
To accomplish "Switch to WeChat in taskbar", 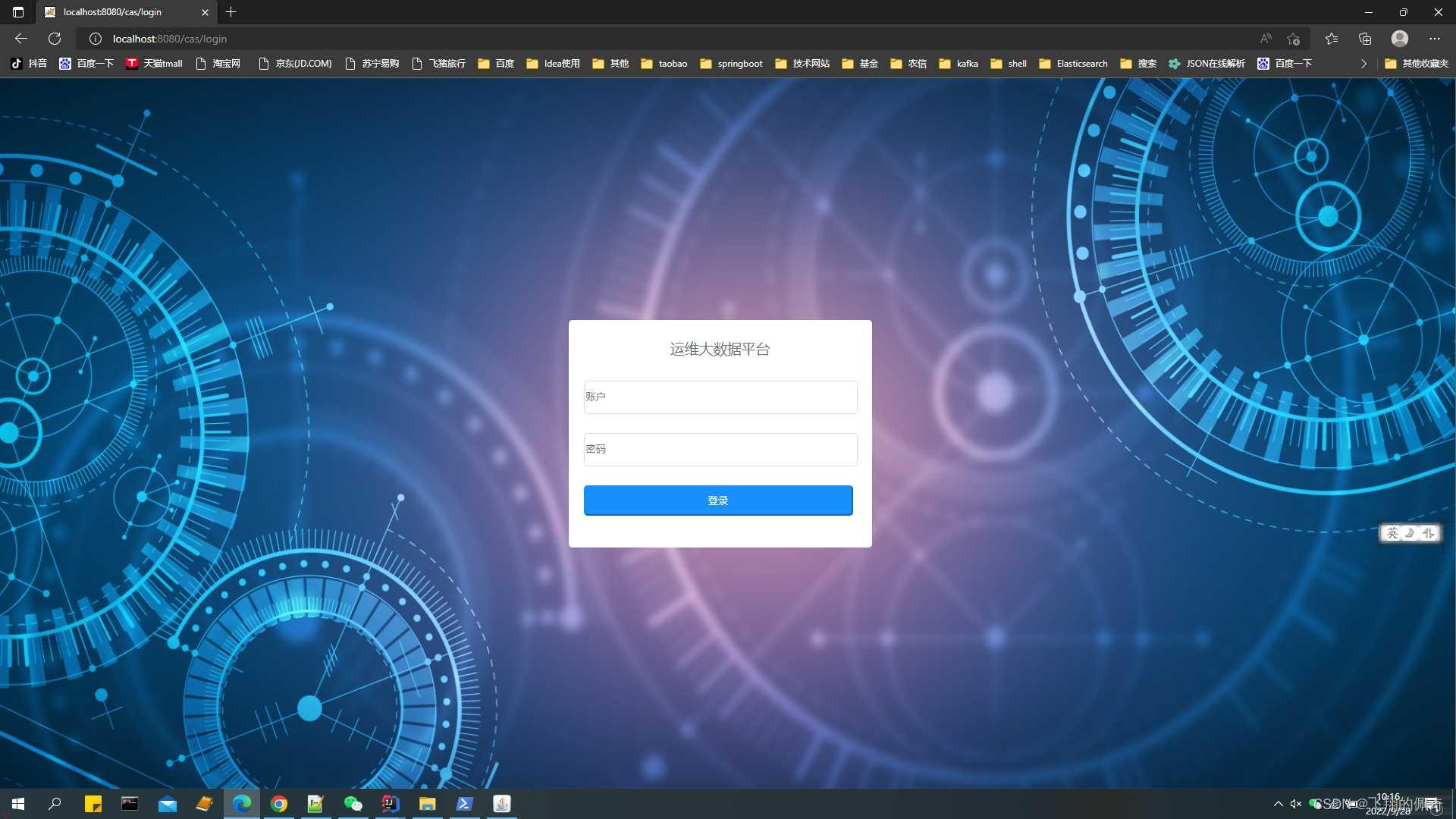I will pos(353,804).
